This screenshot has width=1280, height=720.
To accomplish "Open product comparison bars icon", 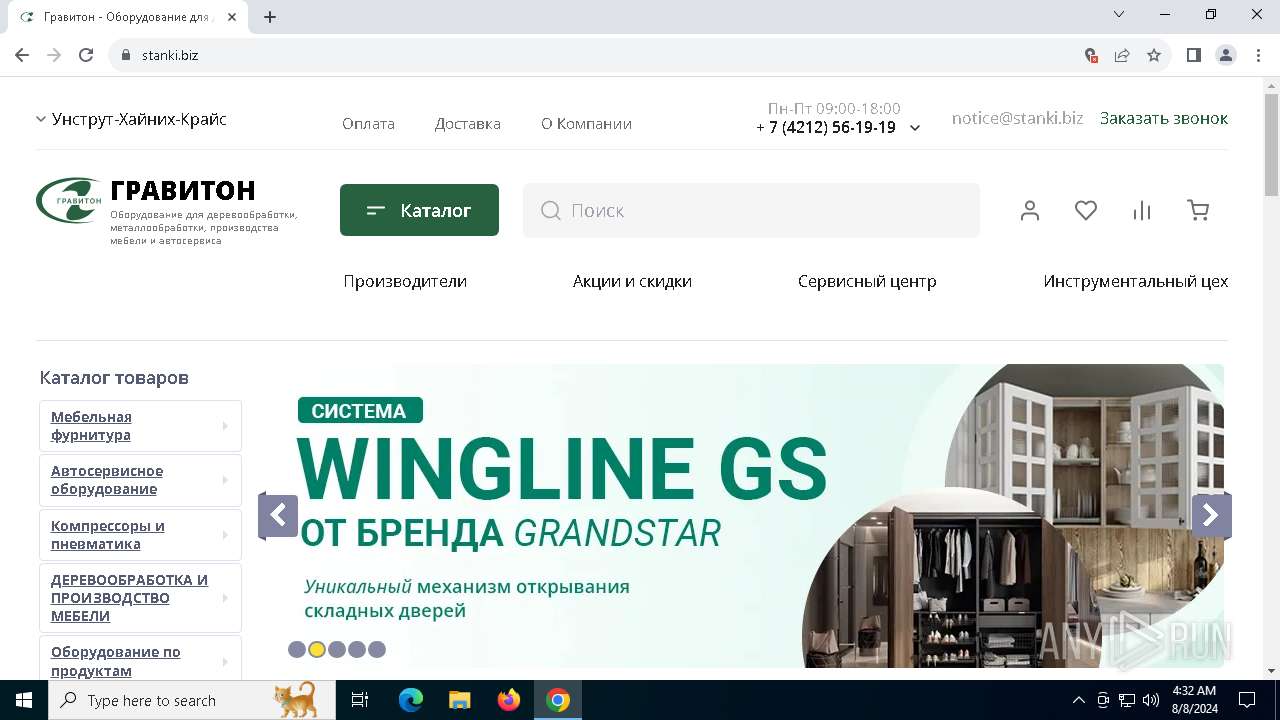I will click(1142, 210).
